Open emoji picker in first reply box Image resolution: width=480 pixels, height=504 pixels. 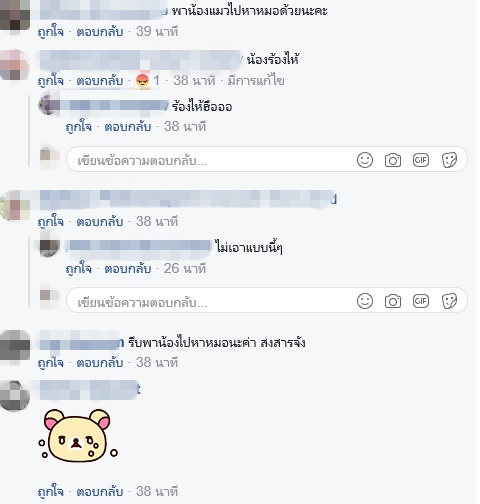tap(365, 160)
